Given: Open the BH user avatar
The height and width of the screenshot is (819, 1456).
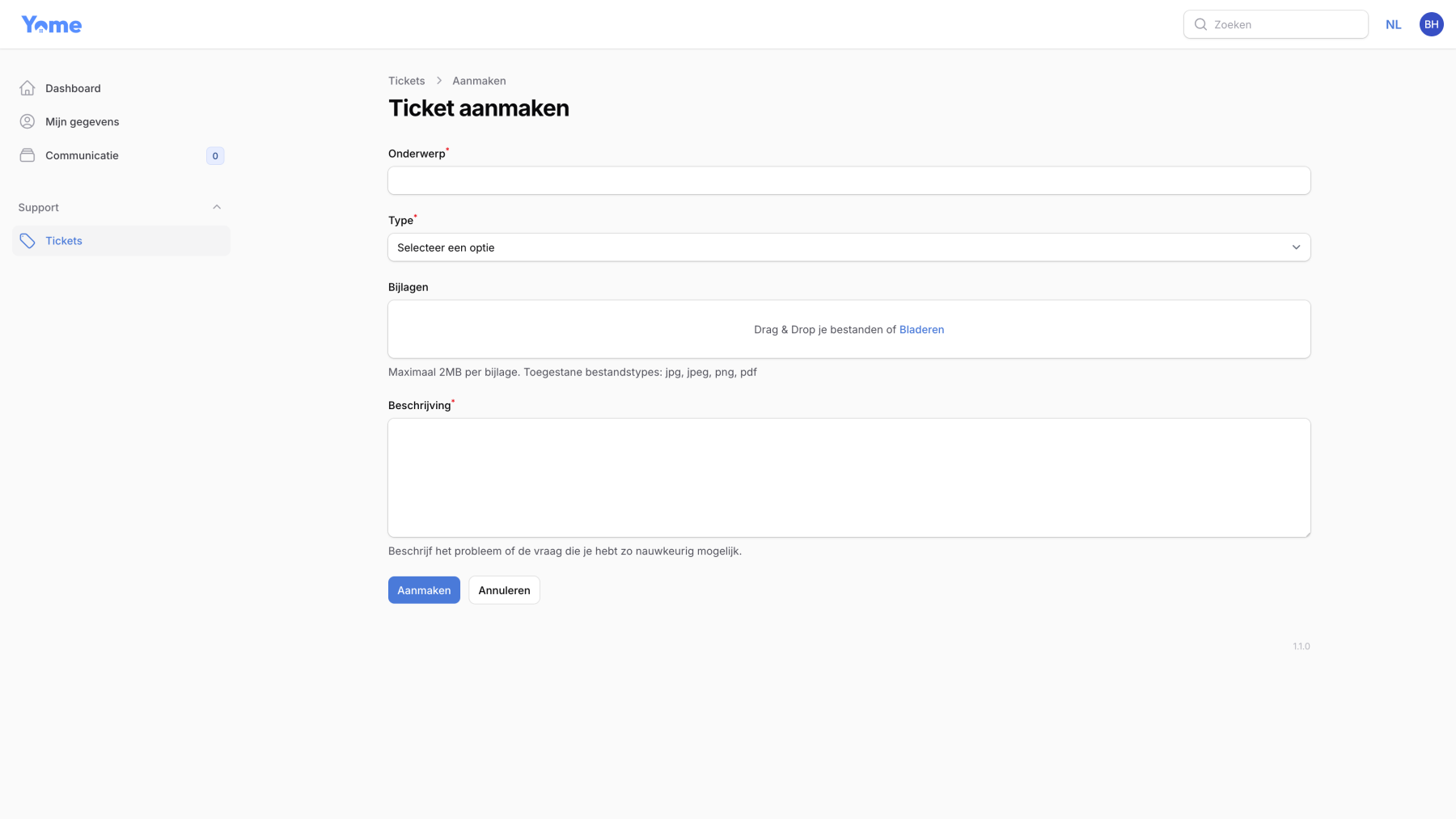Looking at the screenshot, I should [x=1431, y=23].
